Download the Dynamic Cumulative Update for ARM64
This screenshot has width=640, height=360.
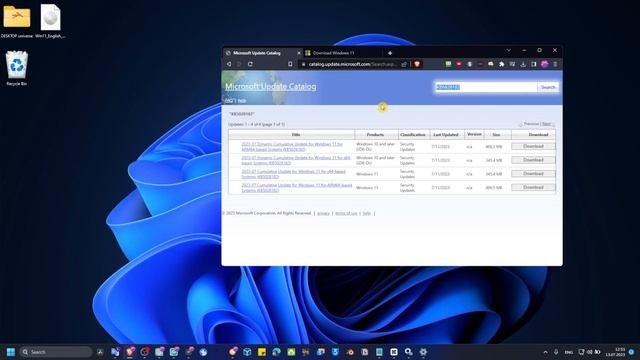point(533,146)
